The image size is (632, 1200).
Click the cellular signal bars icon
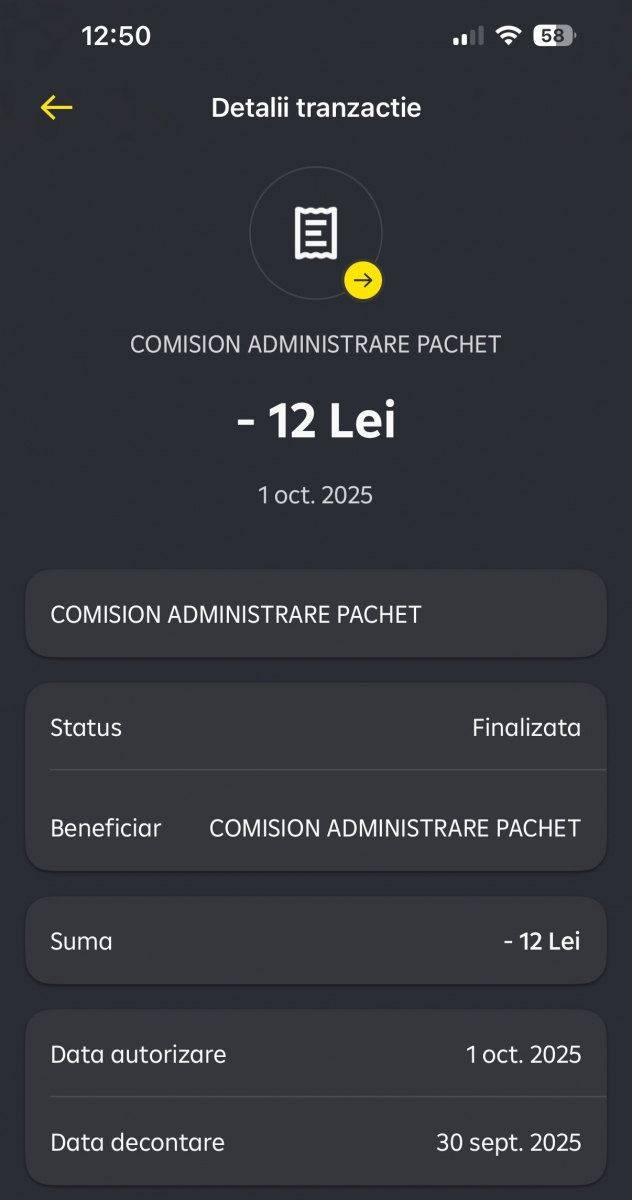pyautogui.click(x=467, y=37)
